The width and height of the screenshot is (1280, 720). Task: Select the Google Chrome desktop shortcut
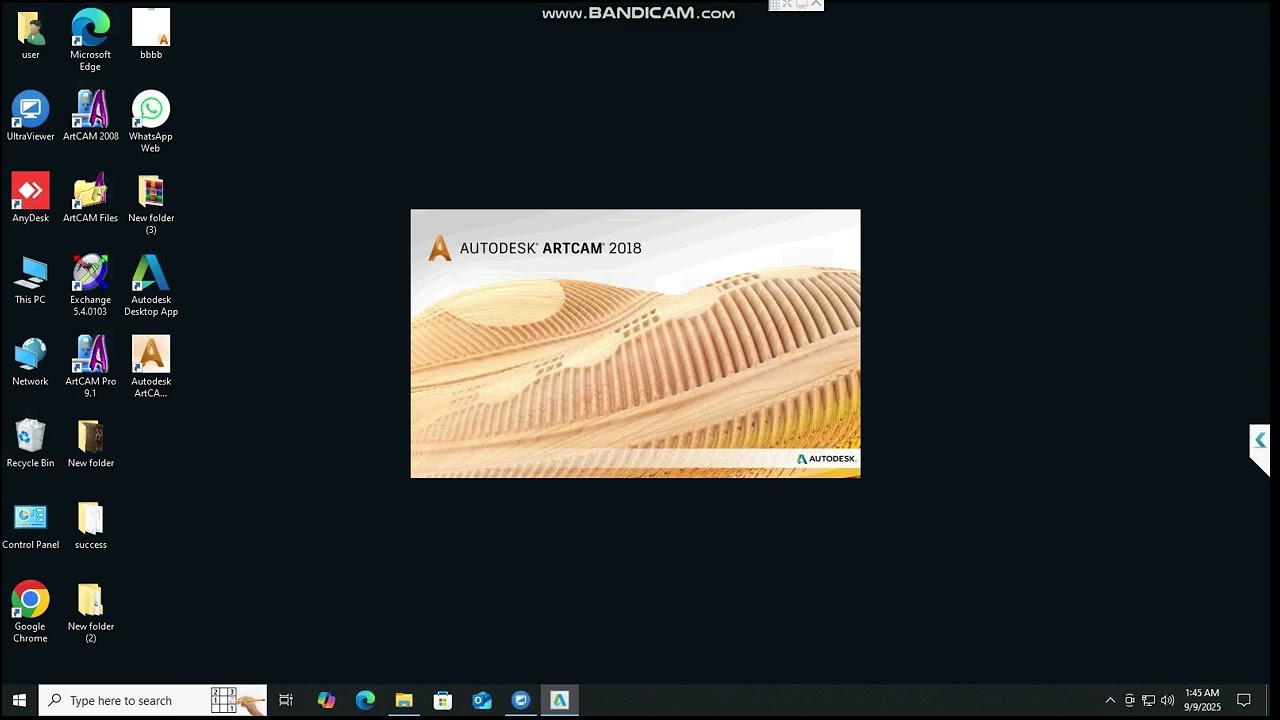(30, 613)
